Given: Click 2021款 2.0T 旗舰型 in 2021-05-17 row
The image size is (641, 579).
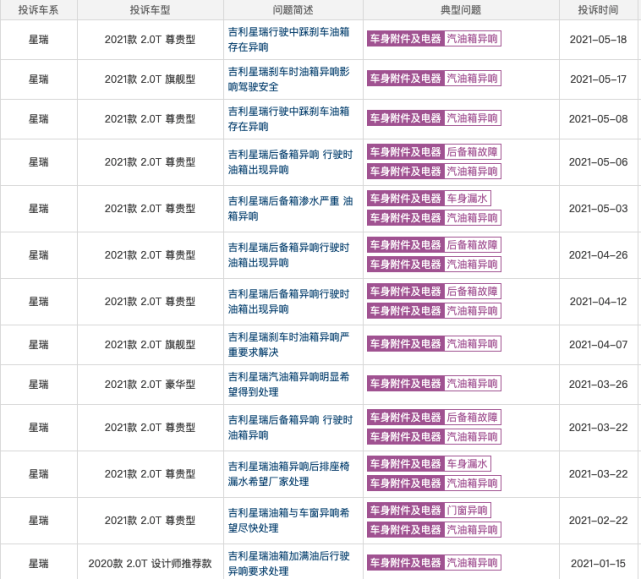Looking at the screenshot, I should (x=150, y=79).
